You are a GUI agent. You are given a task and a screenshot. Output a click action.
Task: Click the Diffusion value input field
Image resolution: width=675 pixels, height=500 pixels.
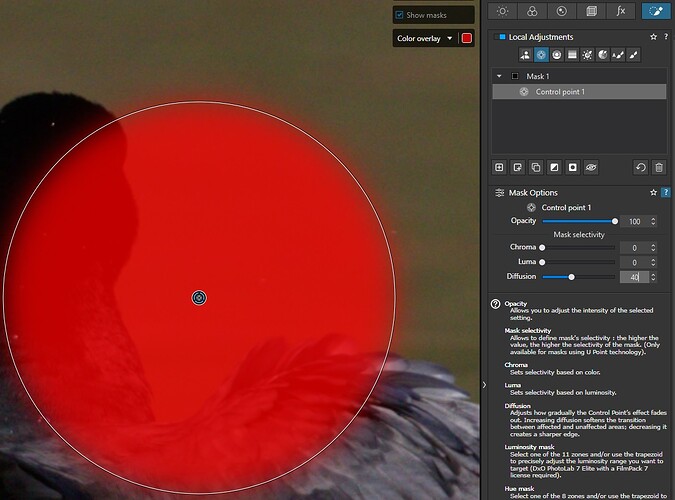tap(633, 276)
